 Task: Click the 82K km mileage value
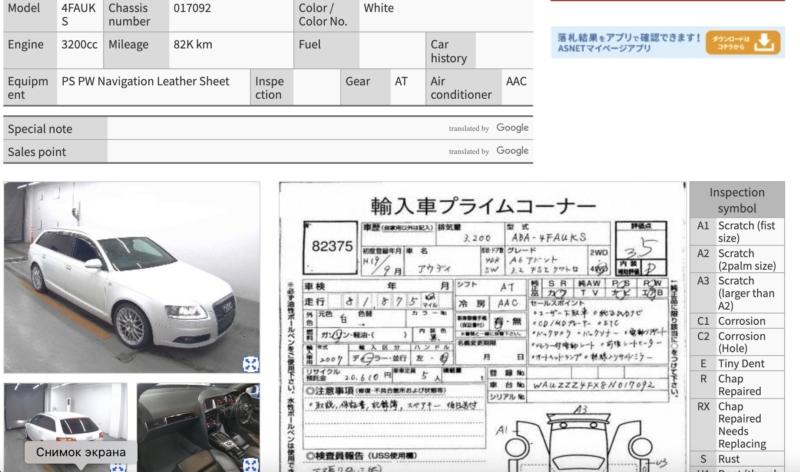click(x=192, y=45)
